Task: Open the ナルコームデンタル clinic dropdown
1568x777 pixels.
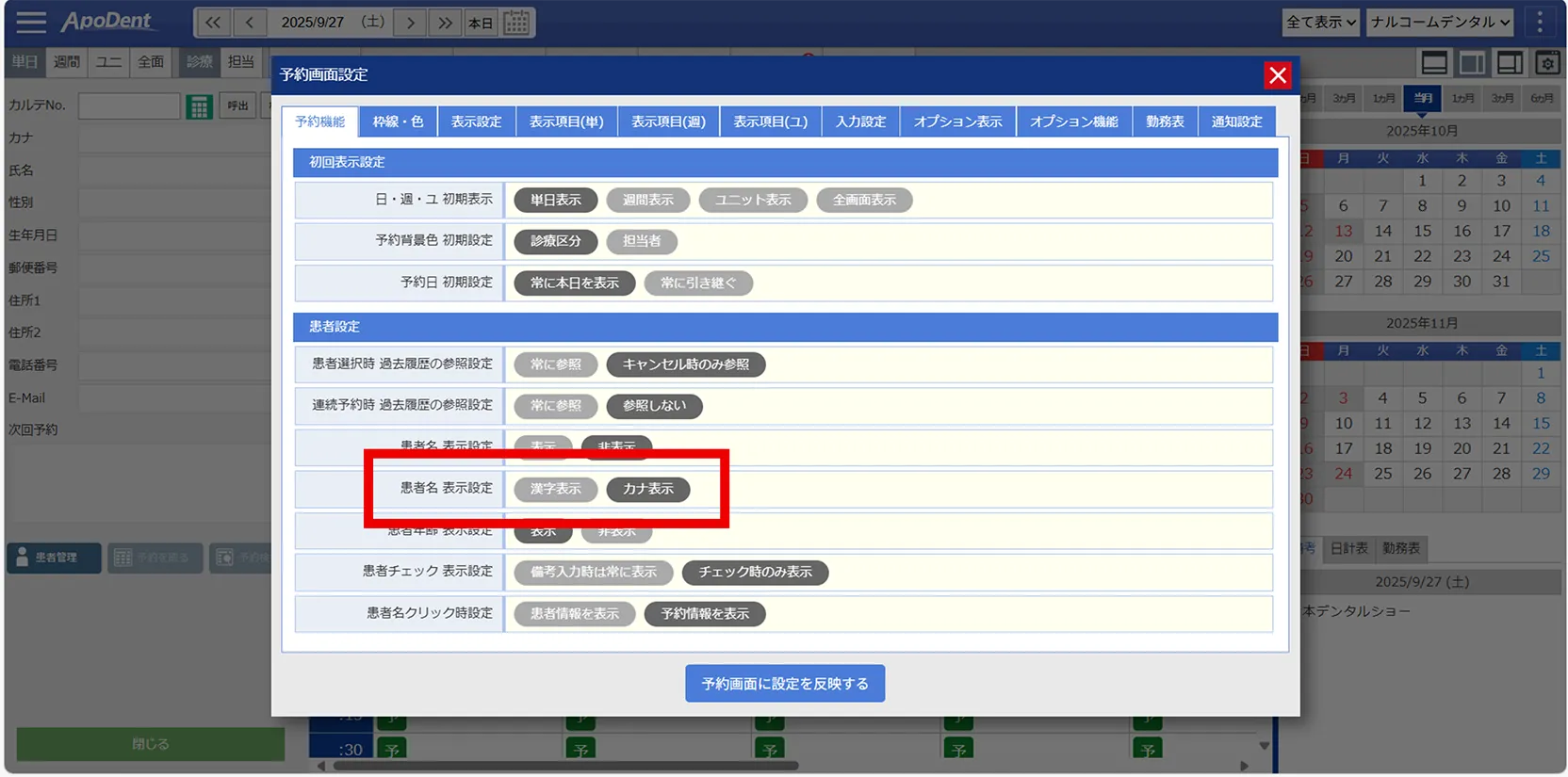Action: (1439, 22)
